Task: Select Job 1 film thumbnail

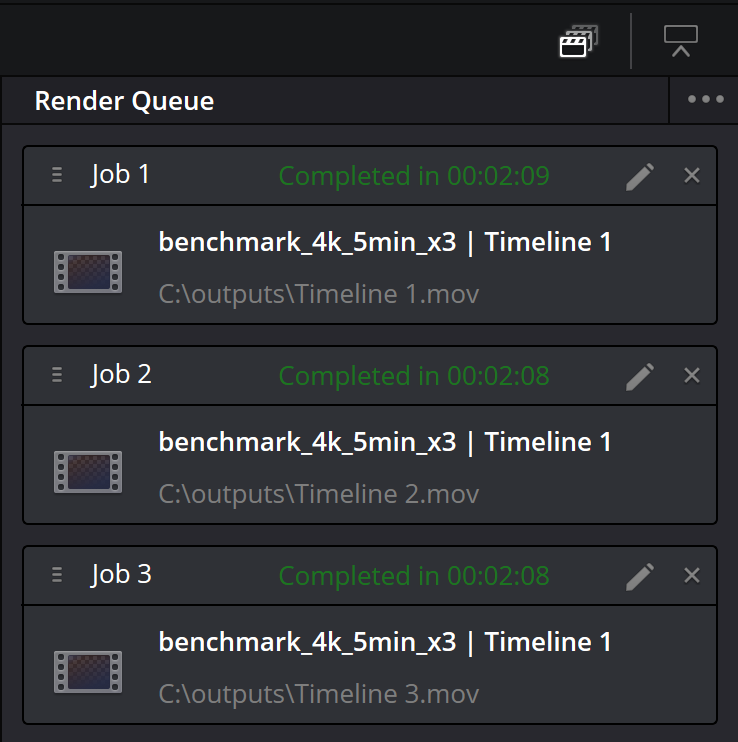Action: click(88, 272)
